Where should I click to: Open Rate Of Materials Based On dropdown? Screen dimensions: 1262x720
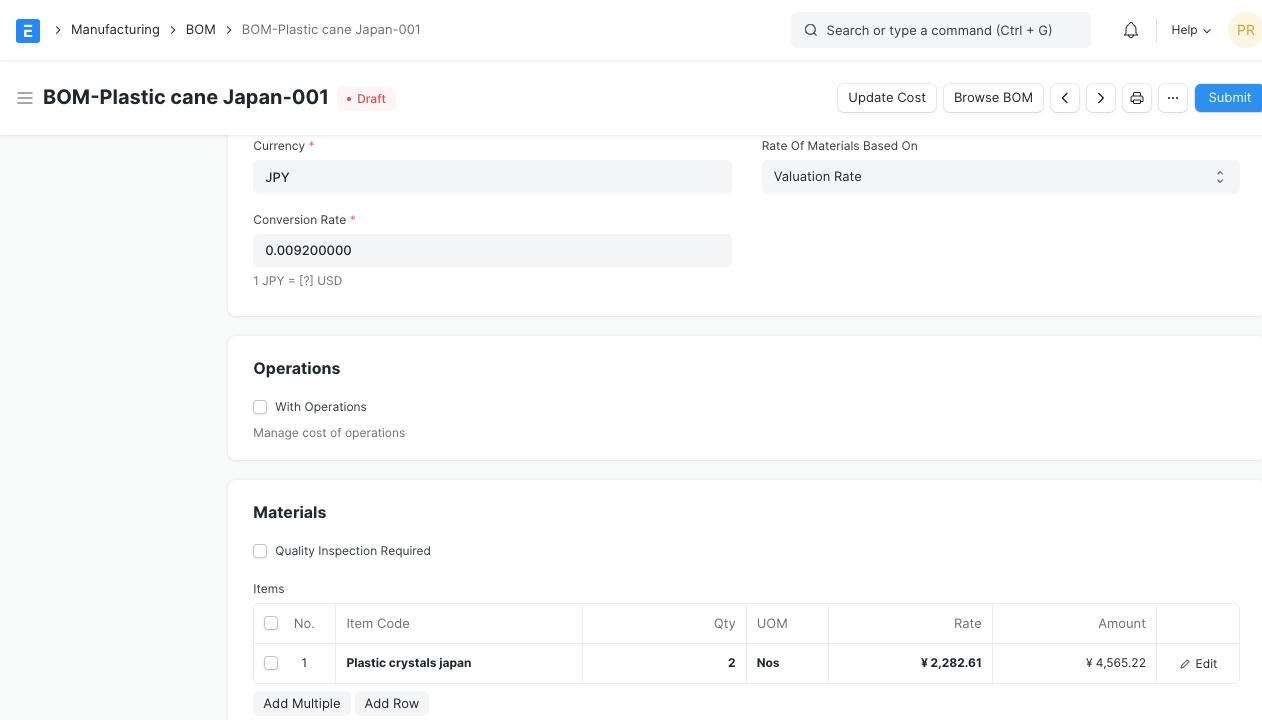click(x=1000, y=177)
